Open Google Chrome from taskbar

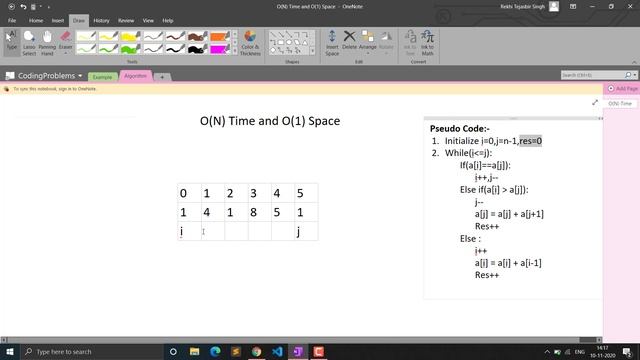[x=256, y=351]
